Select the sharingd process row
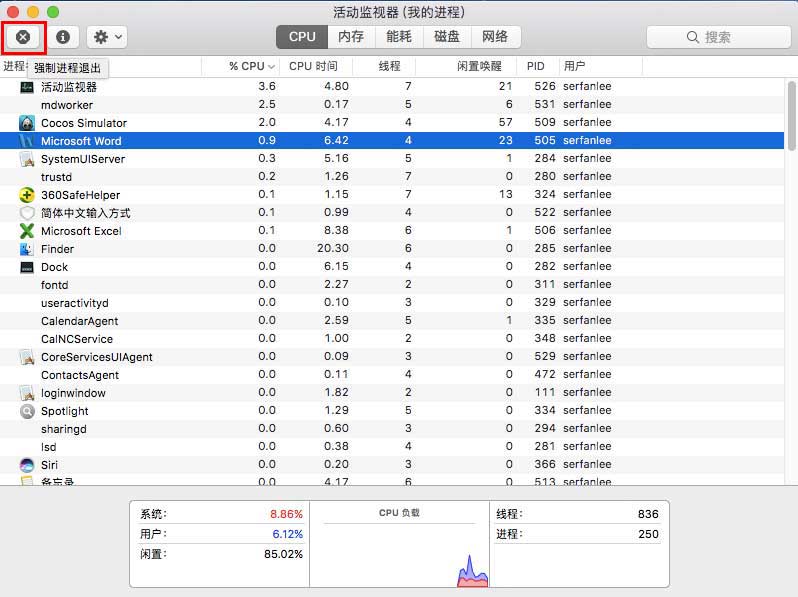The height and width of the screenshot is (597, 798). [x=392, y=429]
